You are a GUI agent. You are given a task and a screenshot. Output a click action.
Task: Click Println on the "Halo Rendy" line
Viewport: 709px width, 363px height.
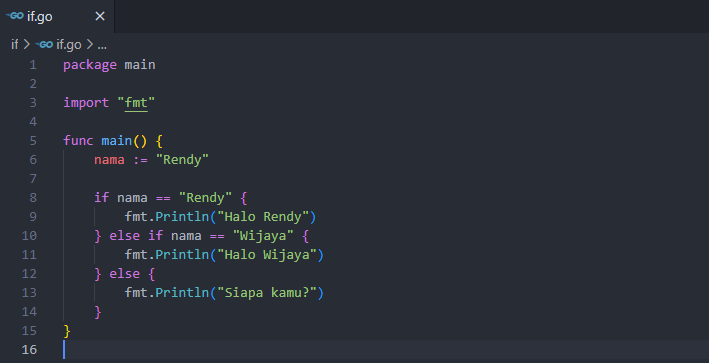(x=182, y=217)
